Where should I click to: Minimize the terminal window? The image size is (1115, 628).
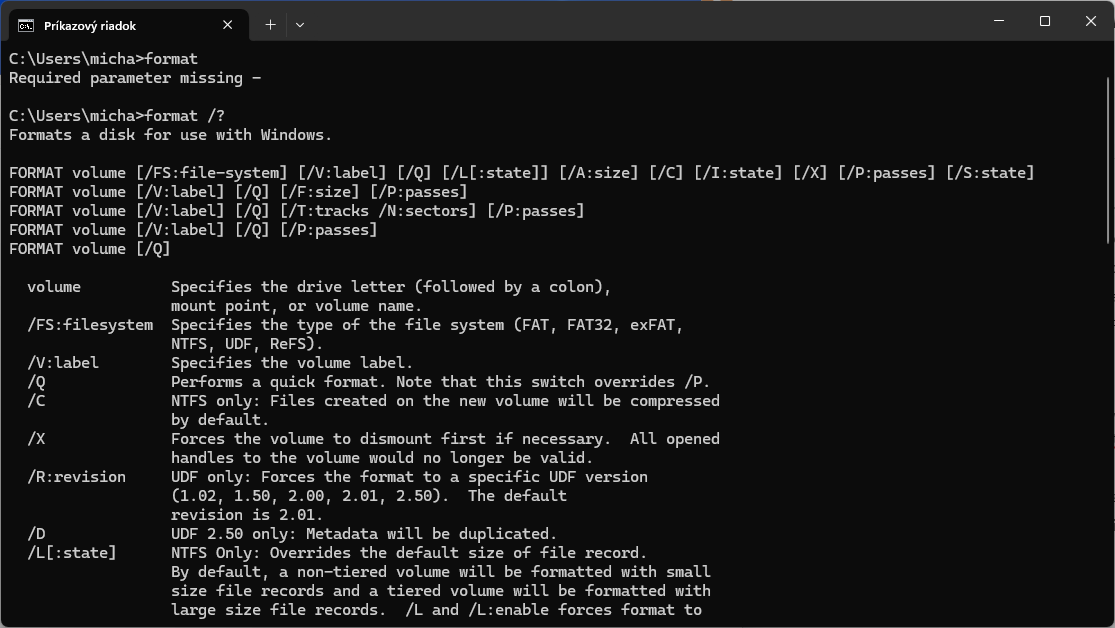[x=998, y=21]
